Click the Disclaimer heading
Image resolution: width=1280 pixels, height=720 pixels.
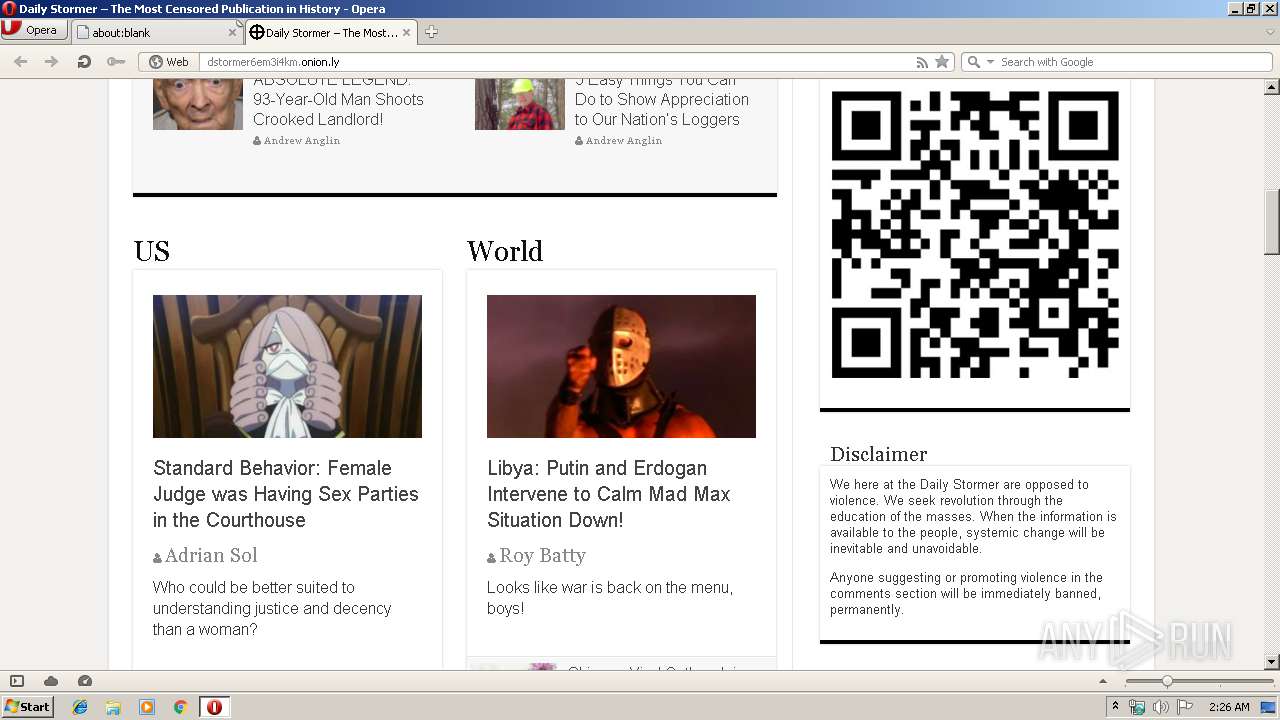coord(879,454)
